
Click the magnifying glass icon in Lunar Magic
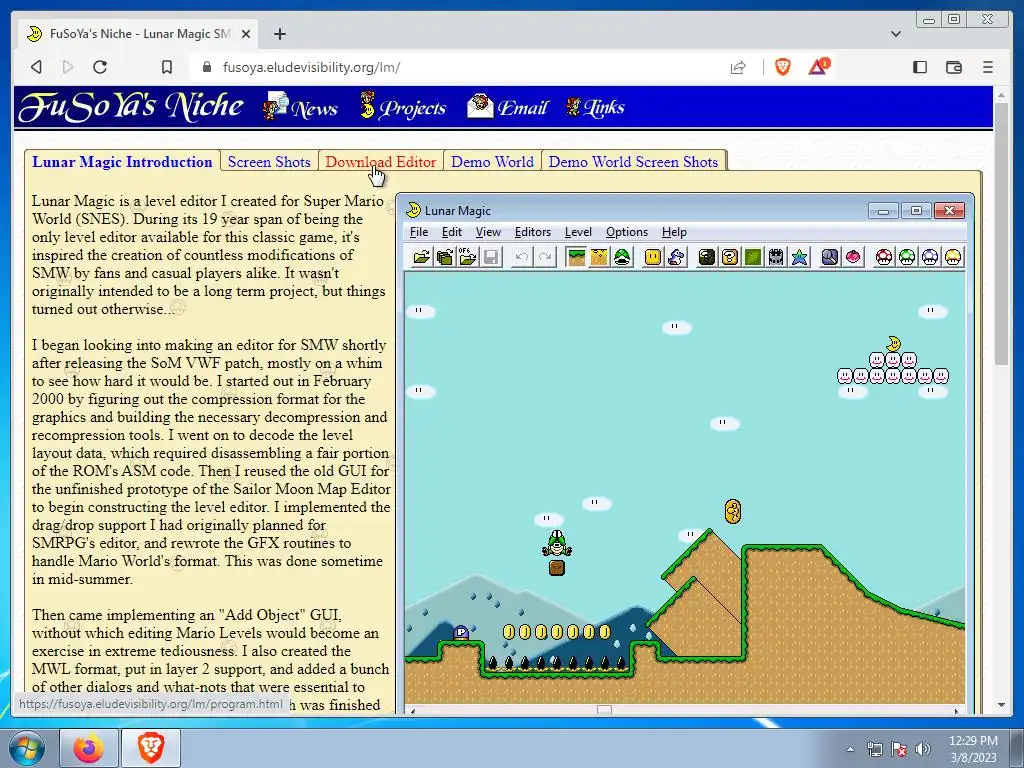coord(829,257)
